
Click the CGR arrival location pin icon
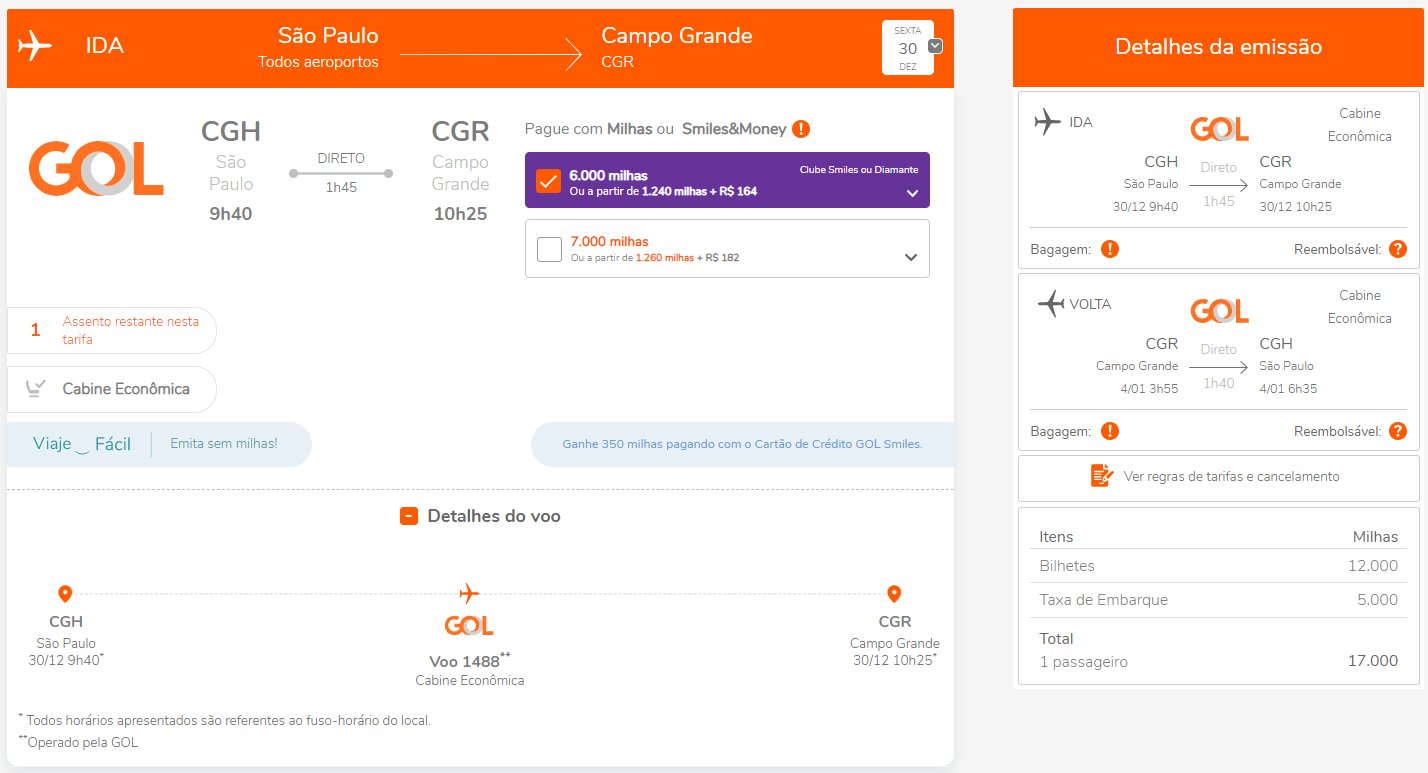click(x=894, y=594)
